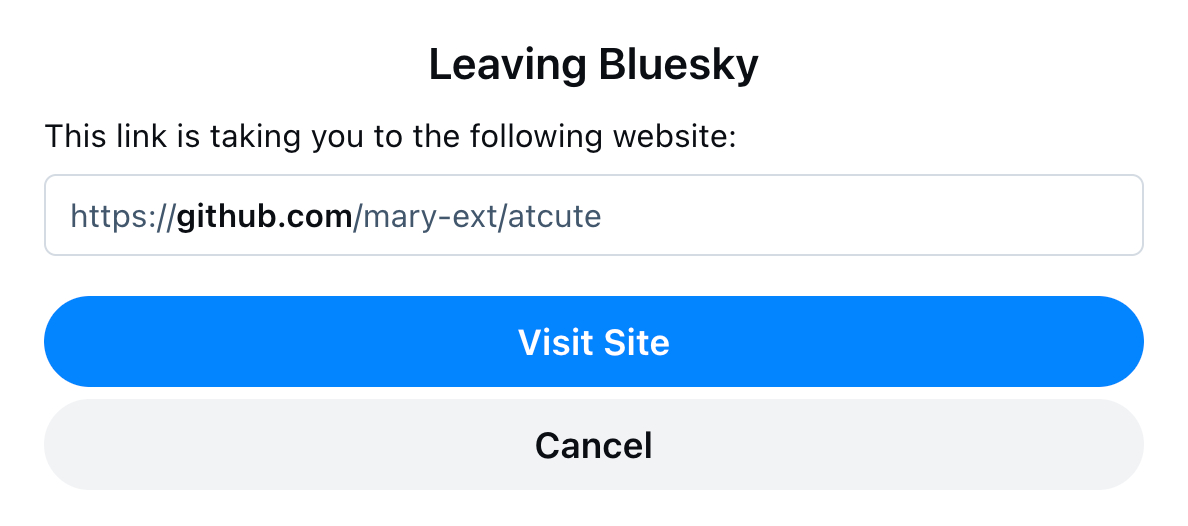Screen dimensions: 1188x526
Task: Dismiss the dialog using the Cancel button
Action: click(593, 445)
